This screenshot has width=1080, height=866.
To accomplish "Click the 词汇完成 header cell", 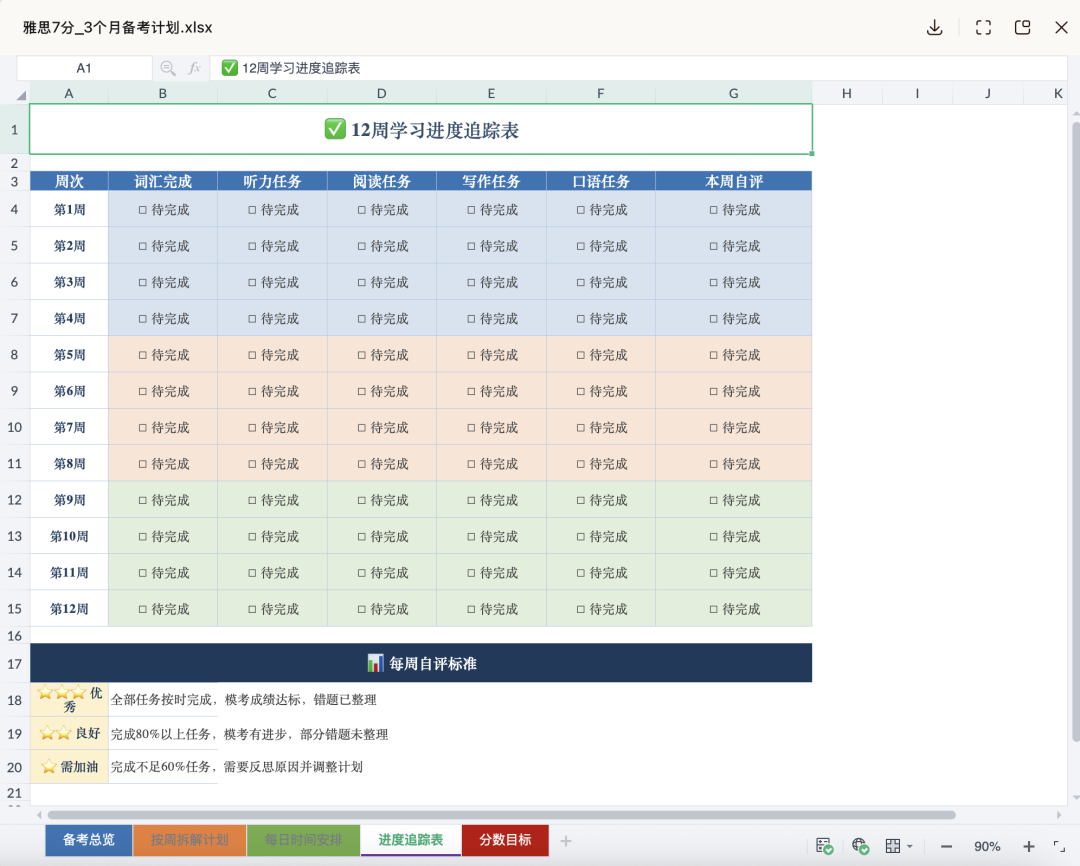I will pyautogui.click(x=163, y=181).
